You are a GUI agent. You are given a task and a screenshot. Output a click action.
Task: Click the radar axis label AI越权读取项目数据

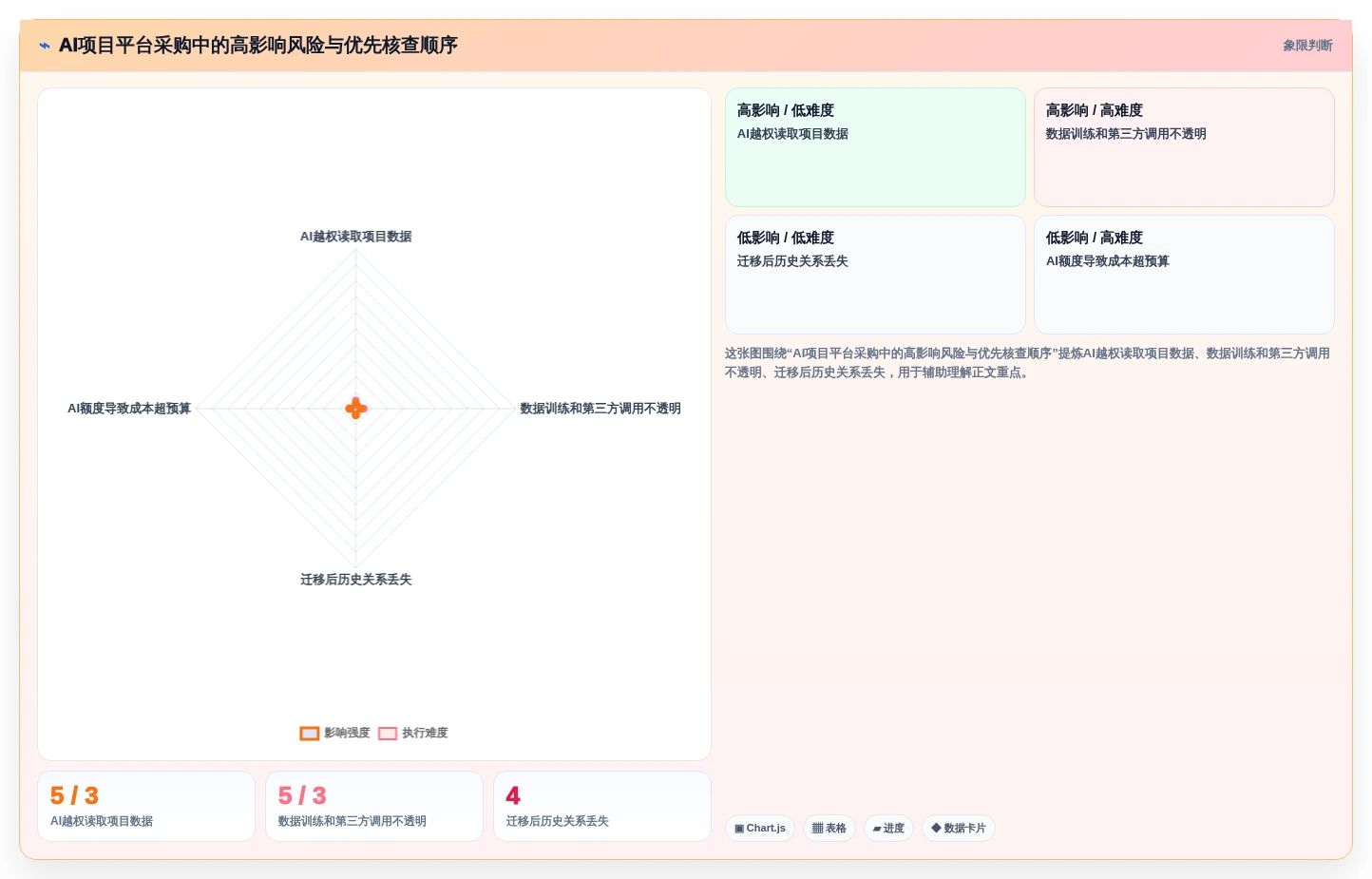click(x=355, y=237)
